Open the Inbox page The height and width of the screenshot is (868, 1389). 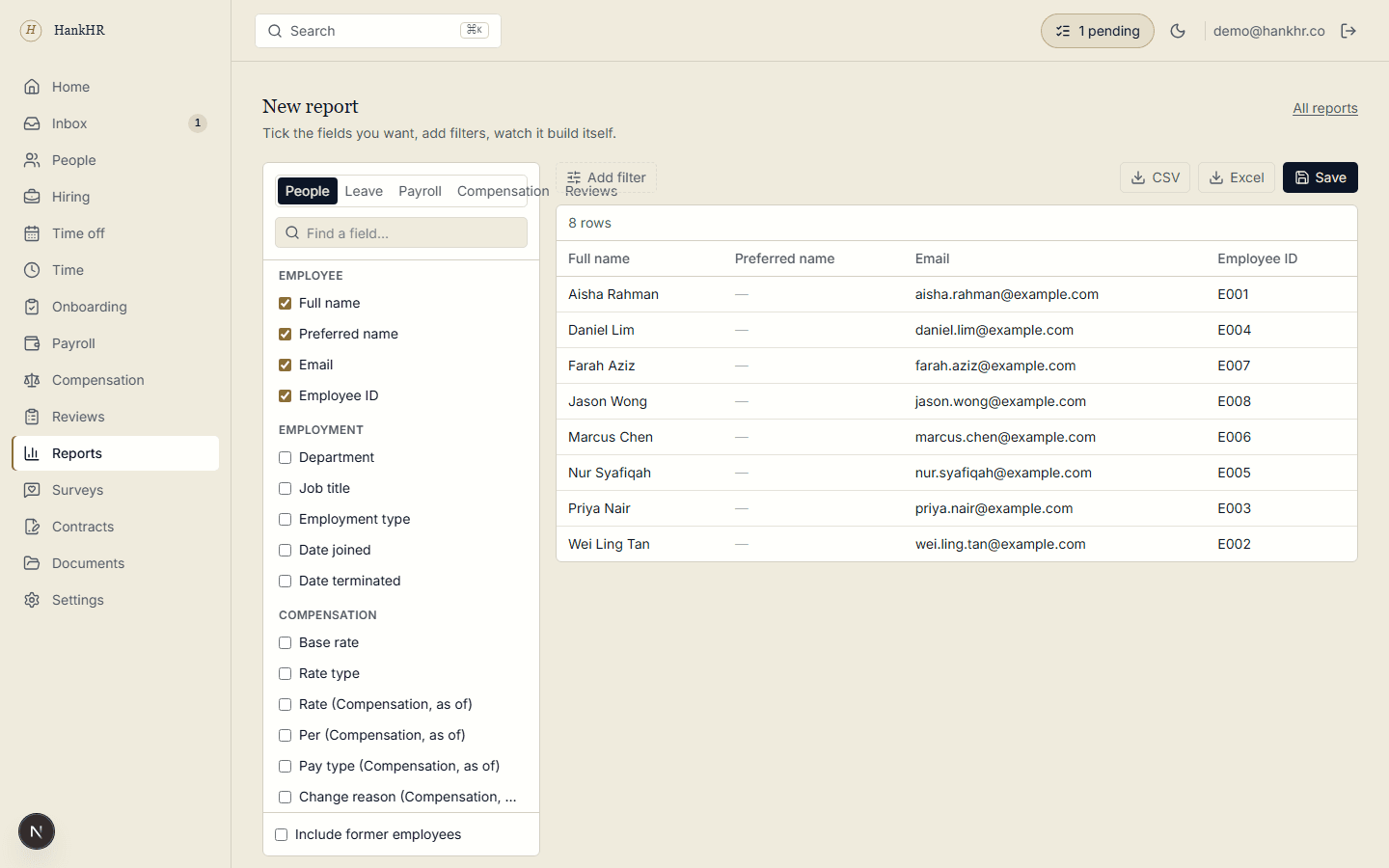[x=116, y=123]
